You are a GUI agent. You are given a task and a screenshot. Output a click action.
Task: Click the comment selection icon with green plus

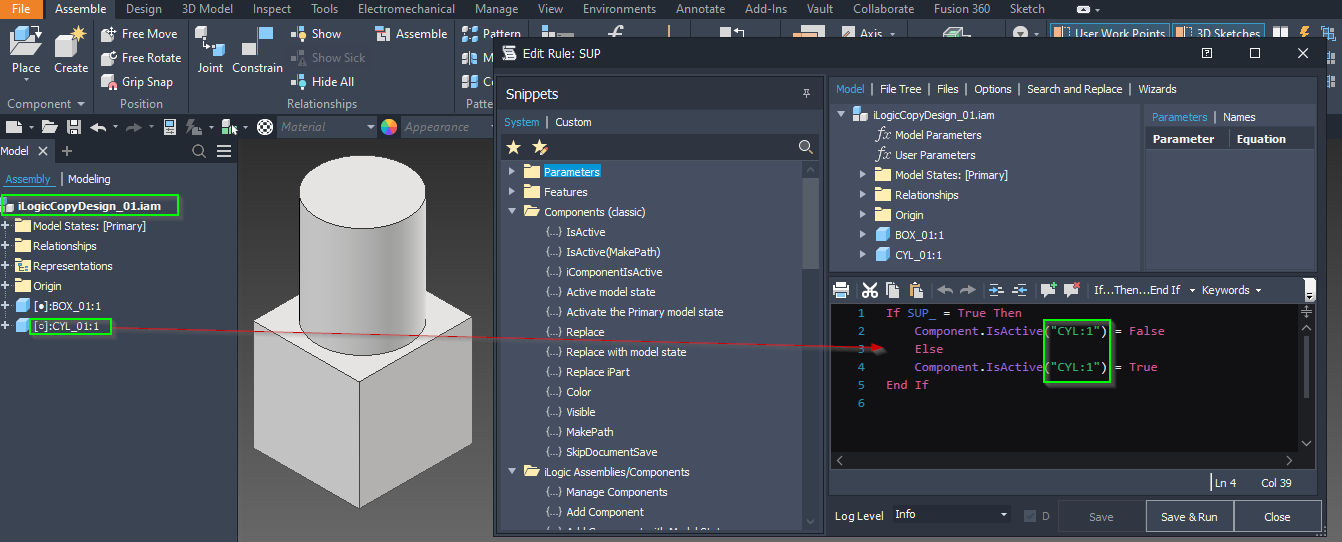point(1048,290)
